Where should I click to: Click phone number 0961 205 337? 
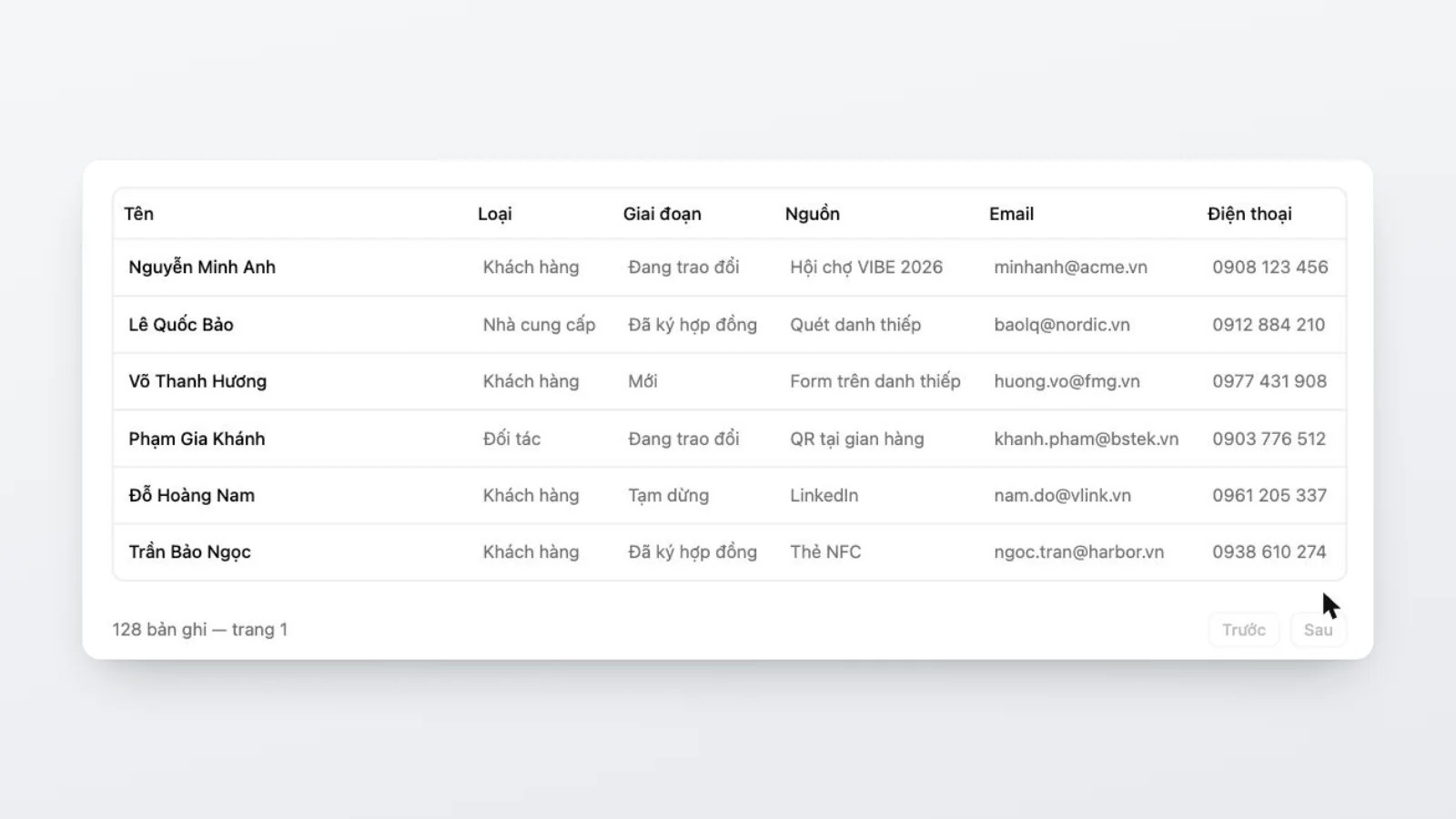point(1269,495)
